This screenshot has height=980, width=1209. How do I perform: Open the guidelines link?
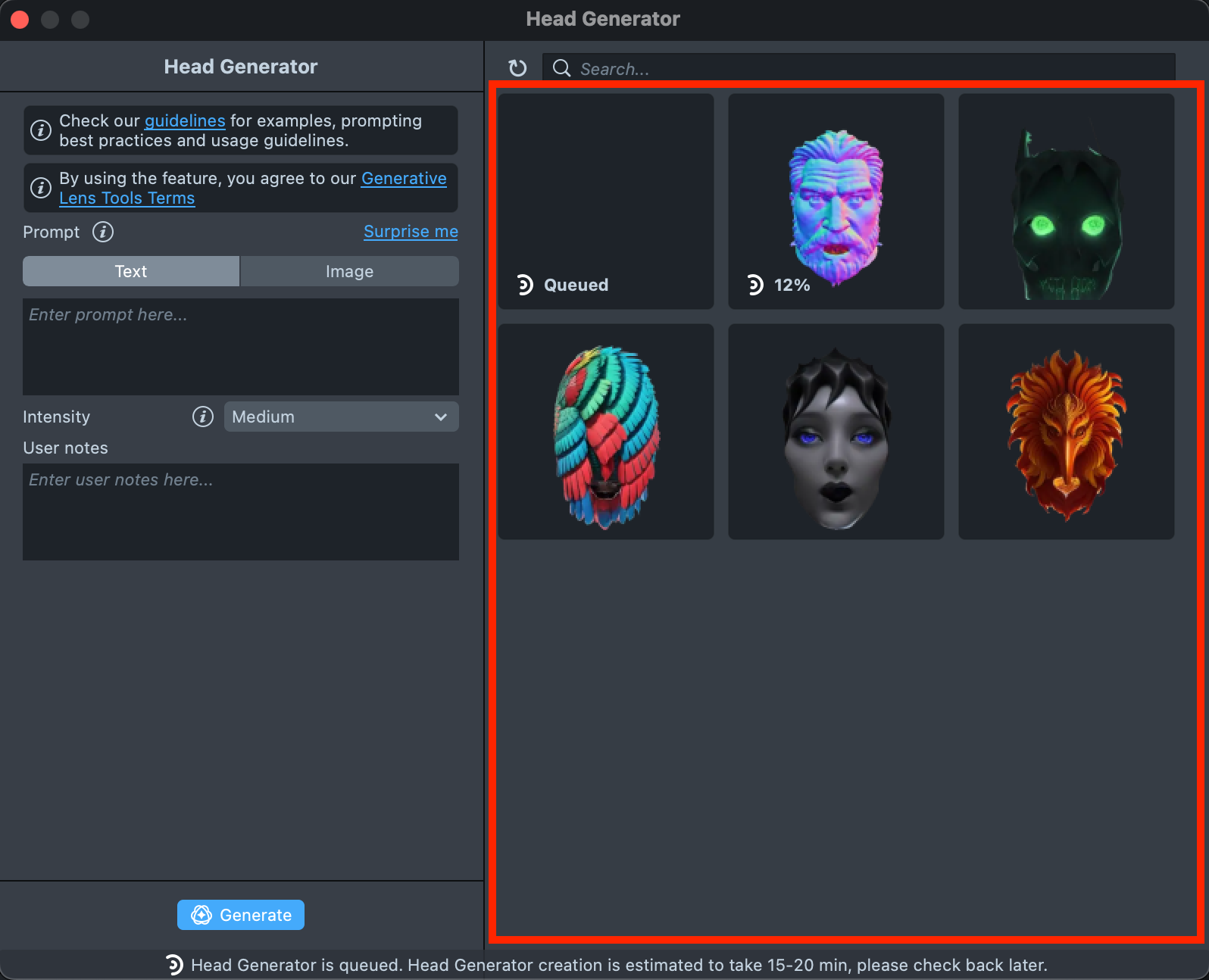click(185, 121)
